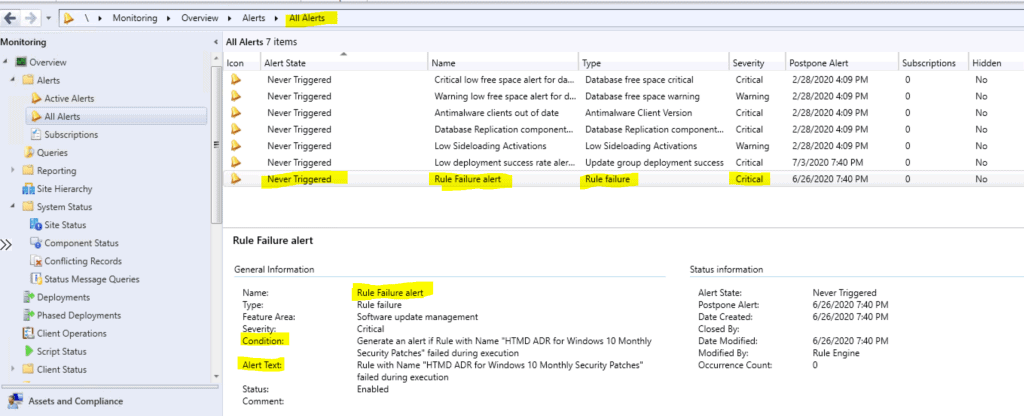Select the Database Replication component alert name
The height and width of the screenshot is (416, 1024).
coord(505,129)
